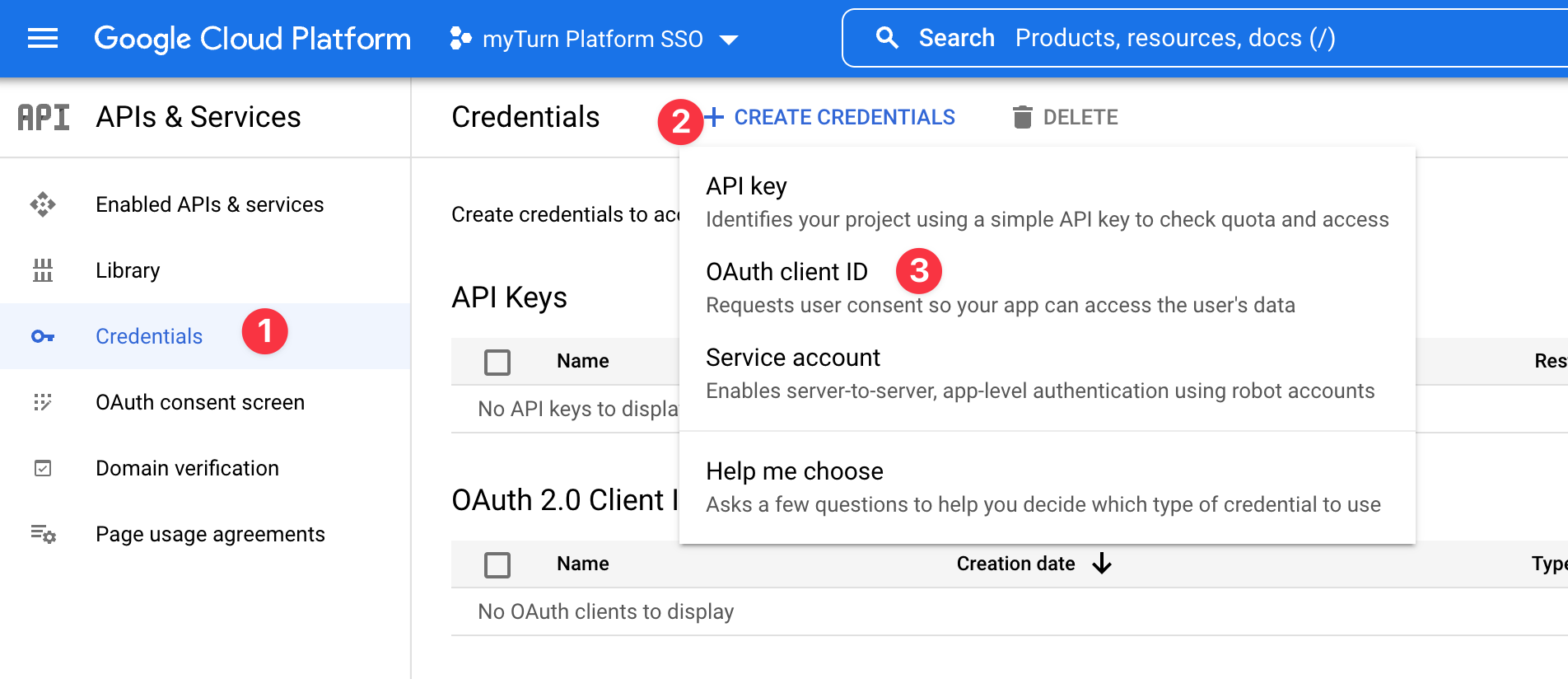The width and height of the screenshot is (1568, 679).
Task: Click the Enabled APIs & services icon
Action: (43, 204)
